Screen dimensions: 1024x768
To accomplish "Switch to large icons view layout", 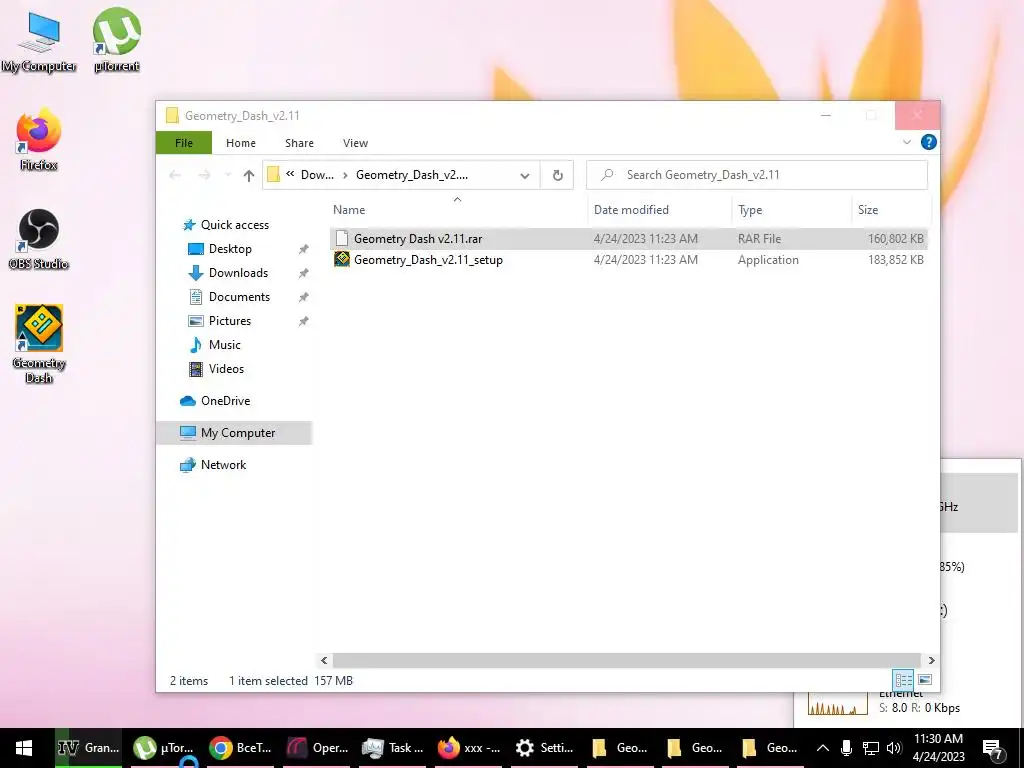I will coord(925,680).
